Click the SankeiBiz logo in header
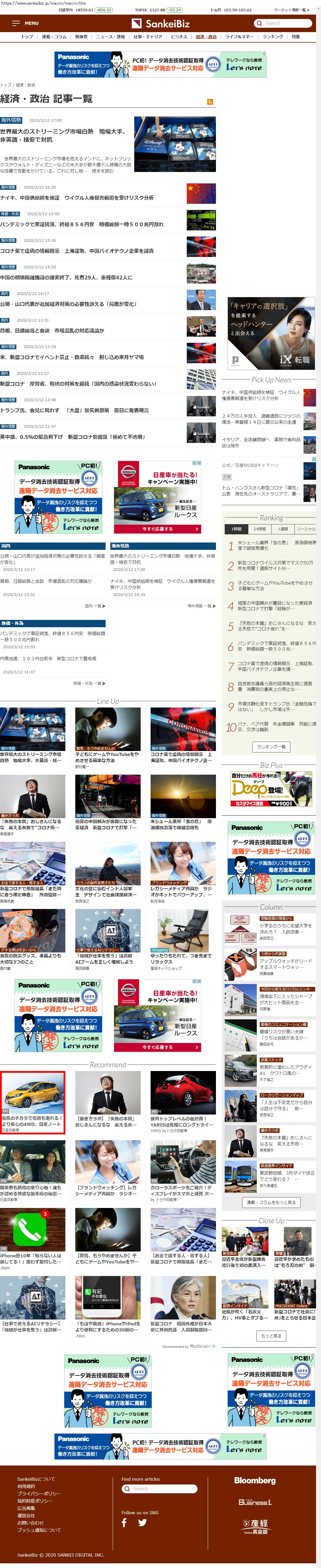Screen dimensions: 321x1568 (x=167, y=24)
